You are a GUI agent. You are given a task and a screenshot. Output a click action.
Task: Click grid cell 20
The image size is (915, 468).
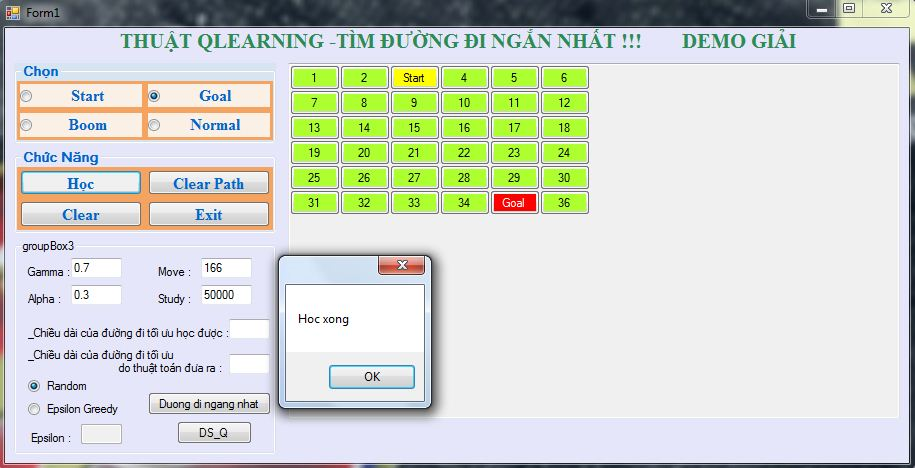pyautogui.click(x=364, y=153)
